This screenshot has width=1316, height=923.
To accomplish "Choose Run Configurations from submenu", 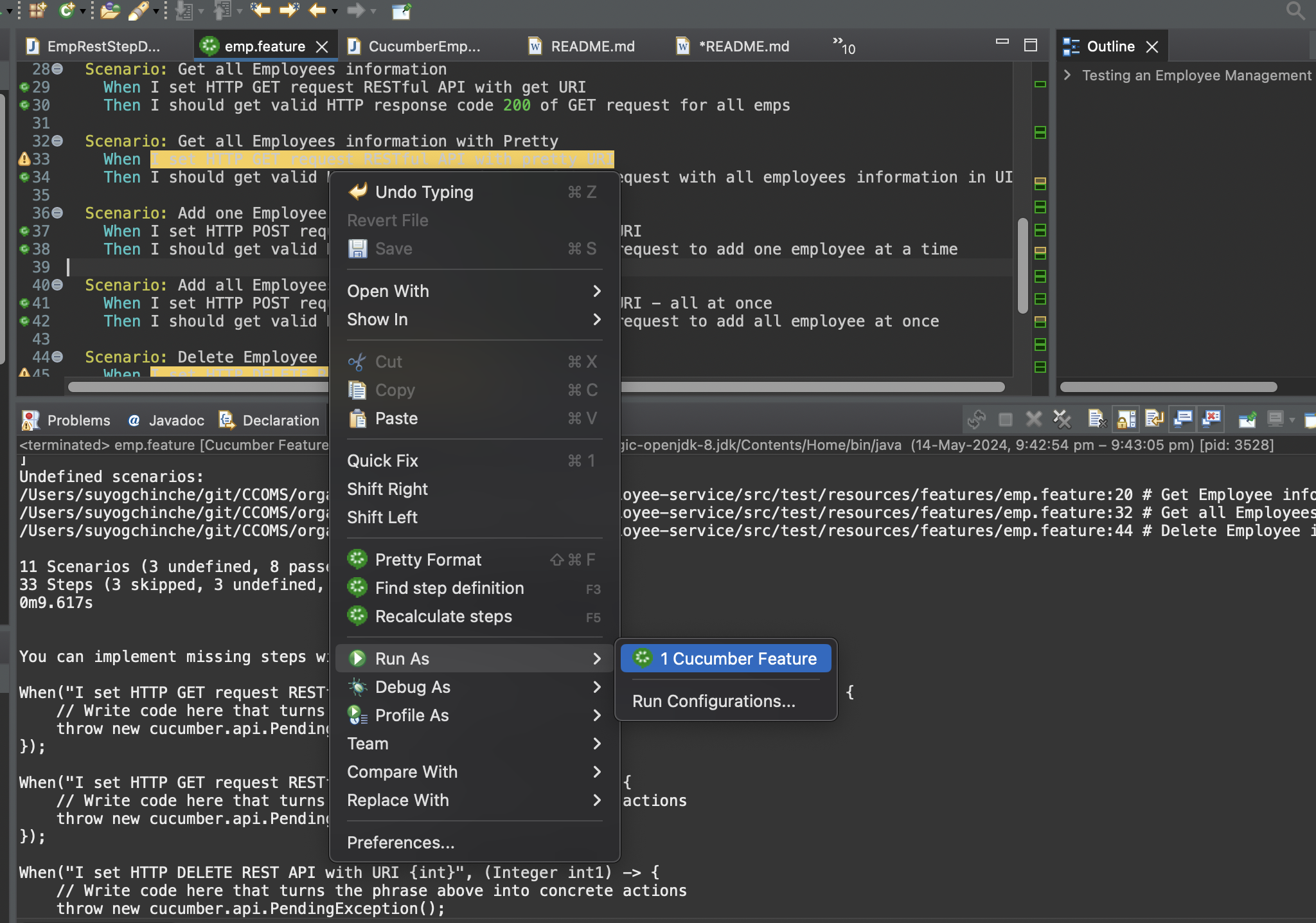I will (713, 701).
